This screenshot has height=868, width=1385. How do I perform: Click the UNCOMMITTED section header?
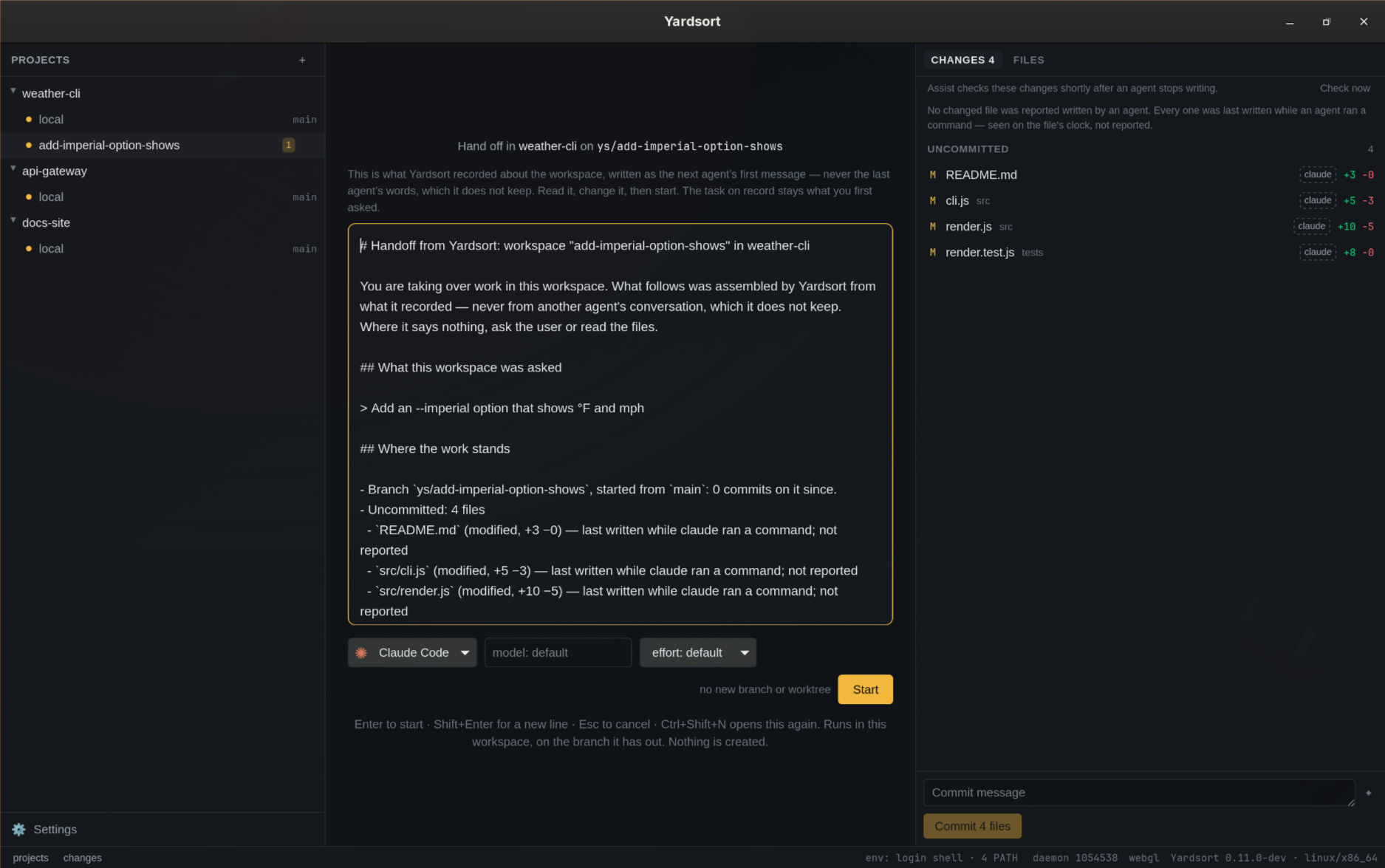tap(968, 149)
